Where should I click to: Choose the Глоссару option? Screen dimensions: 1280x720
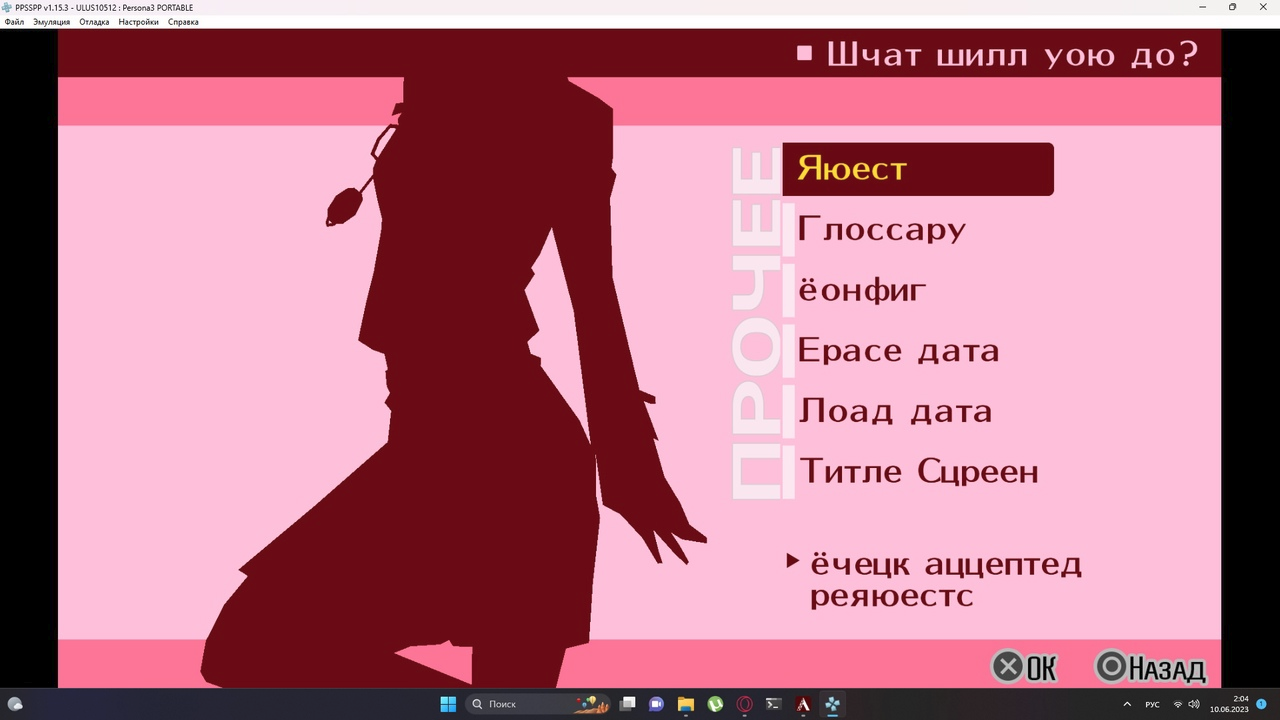[x=882, y=230]
